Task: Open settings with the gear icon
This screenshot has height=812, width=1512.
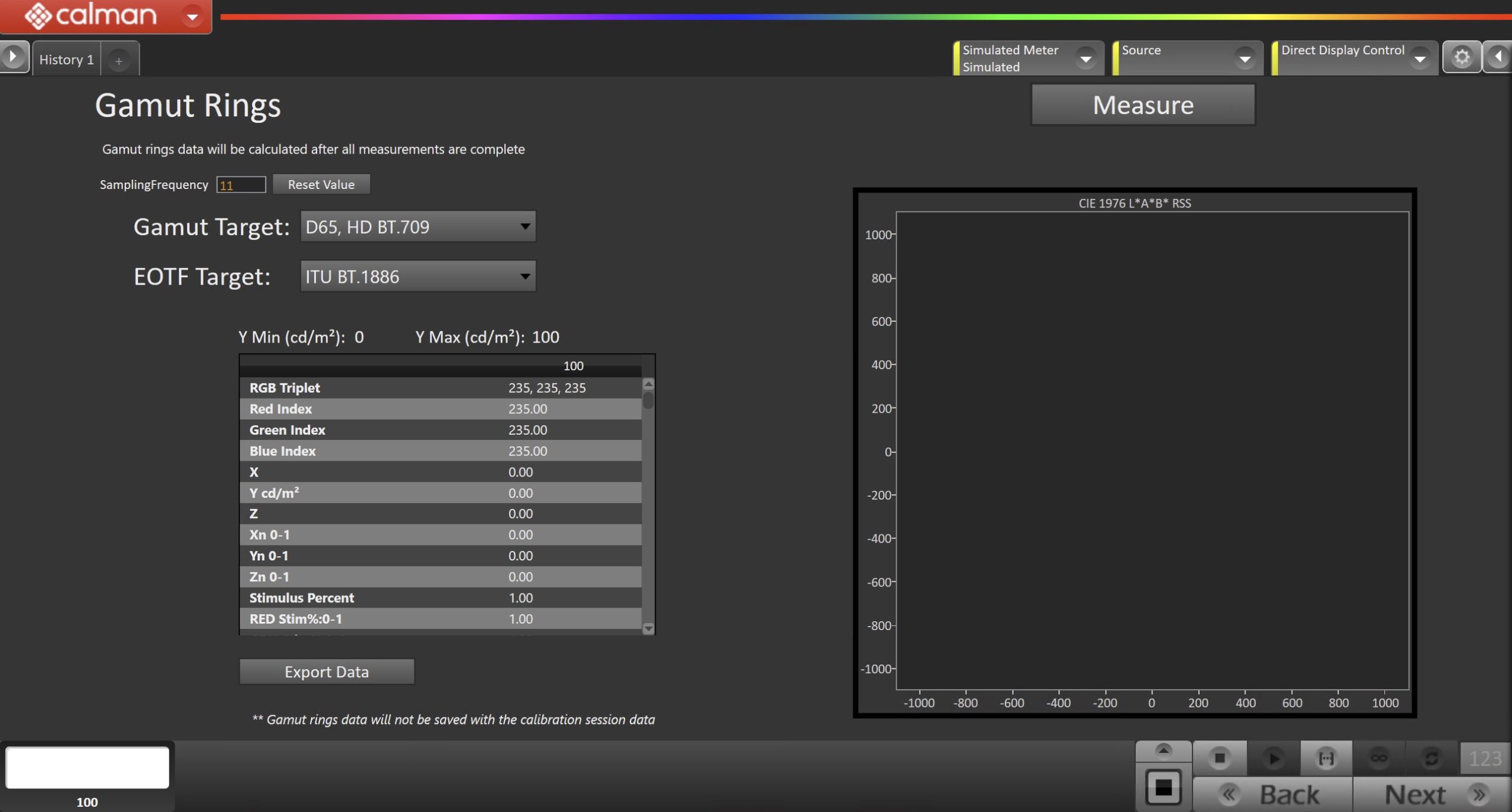Action: click(1461, 57)
